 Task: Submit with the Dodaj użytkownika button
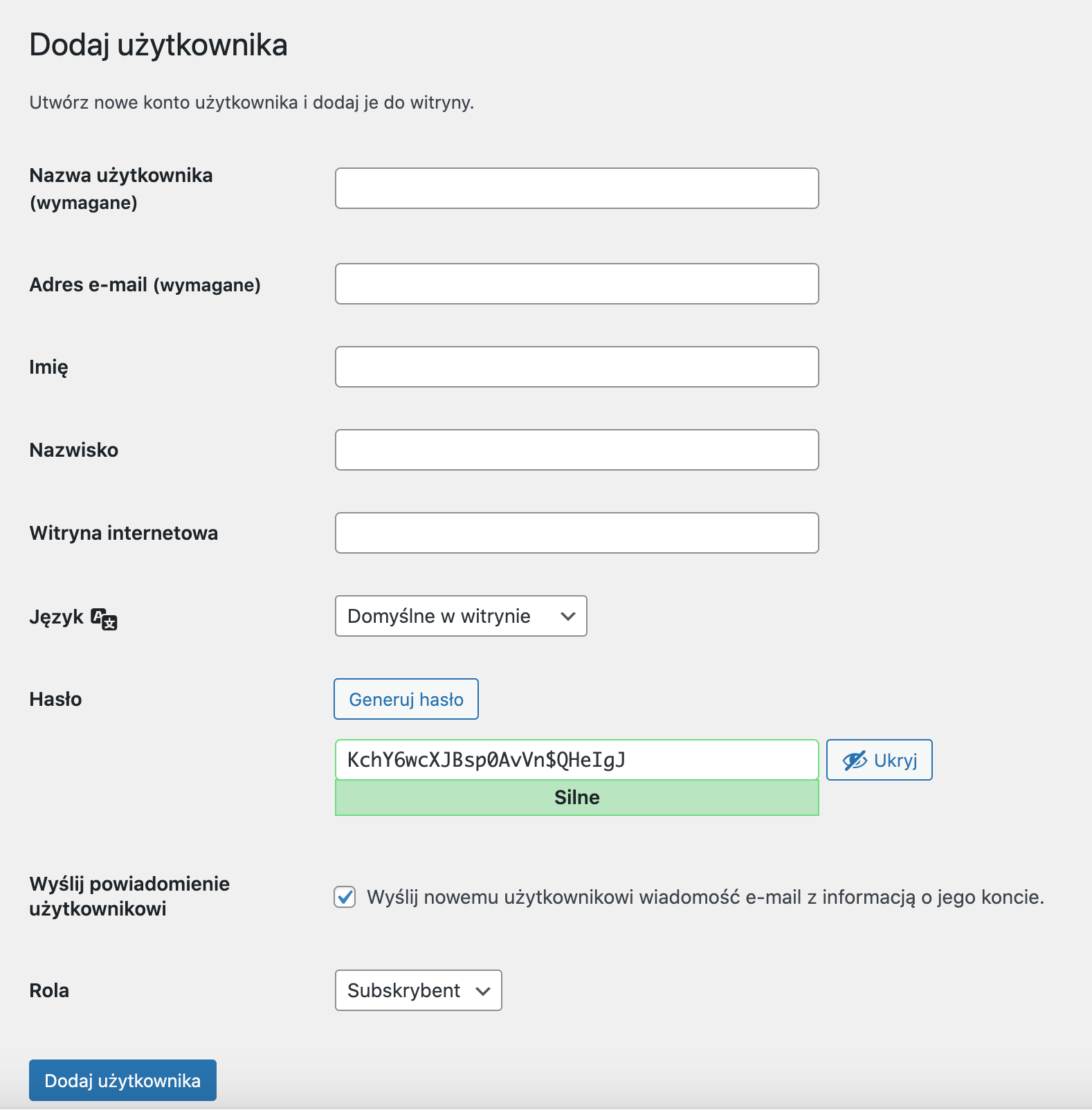(x=122, y=1080)
